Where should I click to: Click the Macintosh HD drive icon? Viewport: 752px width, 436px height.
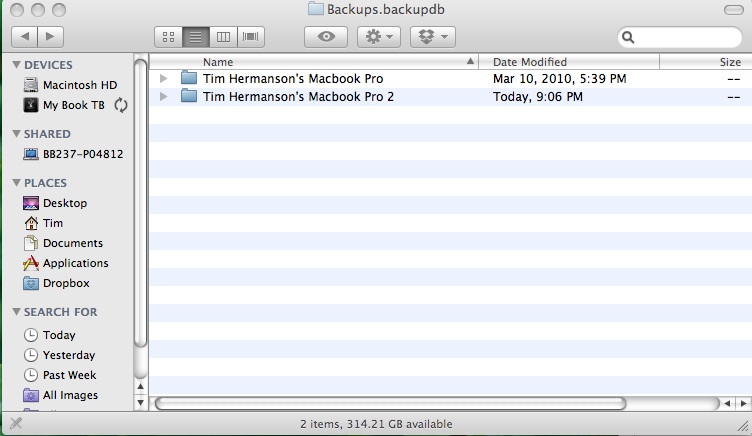(31, 85)
